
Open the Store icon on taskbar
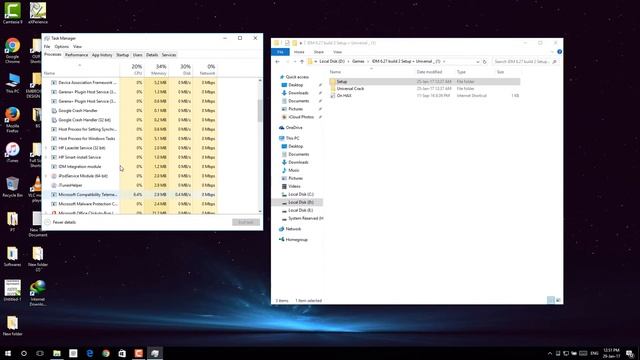pyautogui.click(x=122, y=353)
